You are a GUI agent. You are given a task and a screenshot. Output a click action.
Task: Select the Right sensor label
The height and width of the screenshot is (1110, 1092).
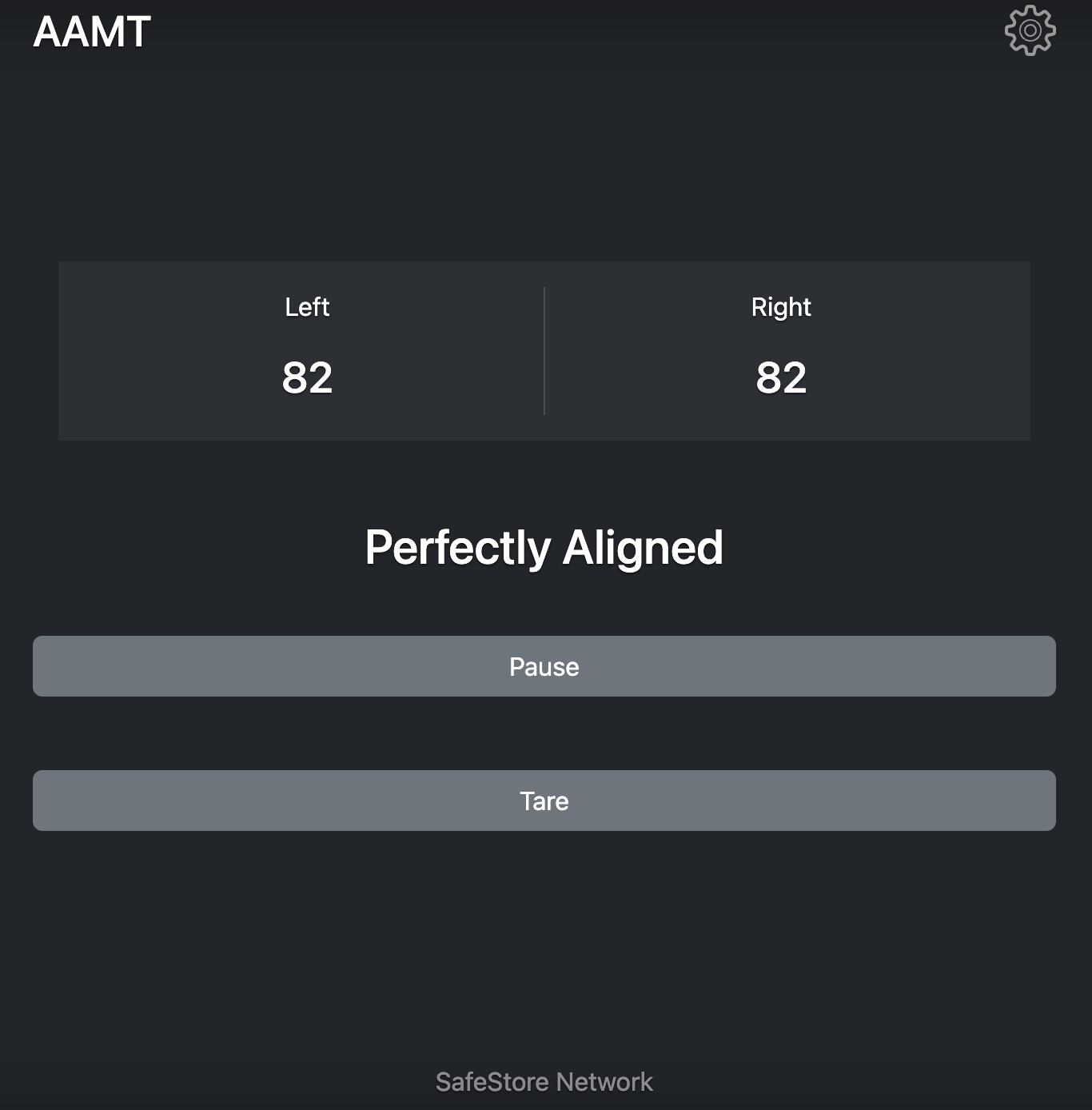click(781, 307)
